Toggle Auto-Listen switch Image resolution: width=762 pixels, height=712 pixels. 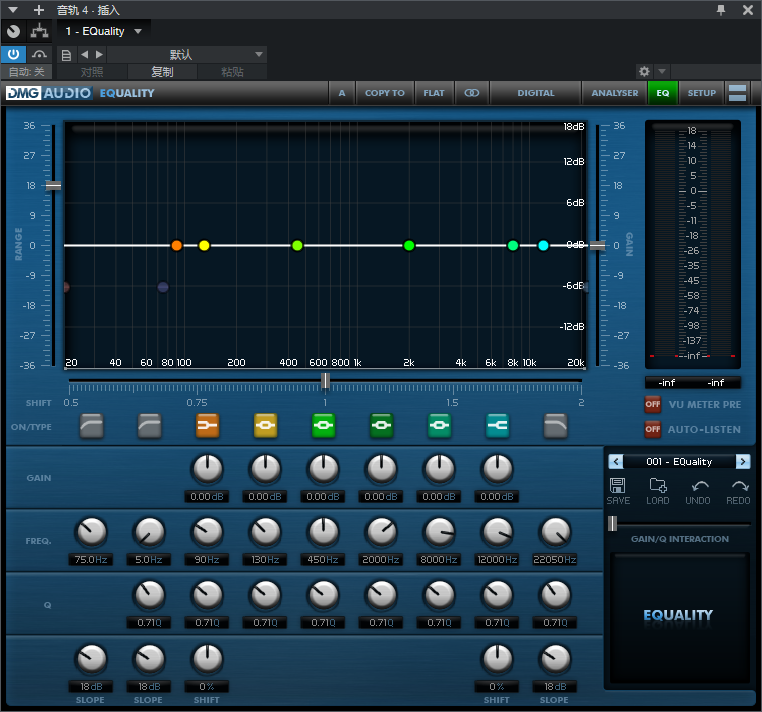coord(653,429)
